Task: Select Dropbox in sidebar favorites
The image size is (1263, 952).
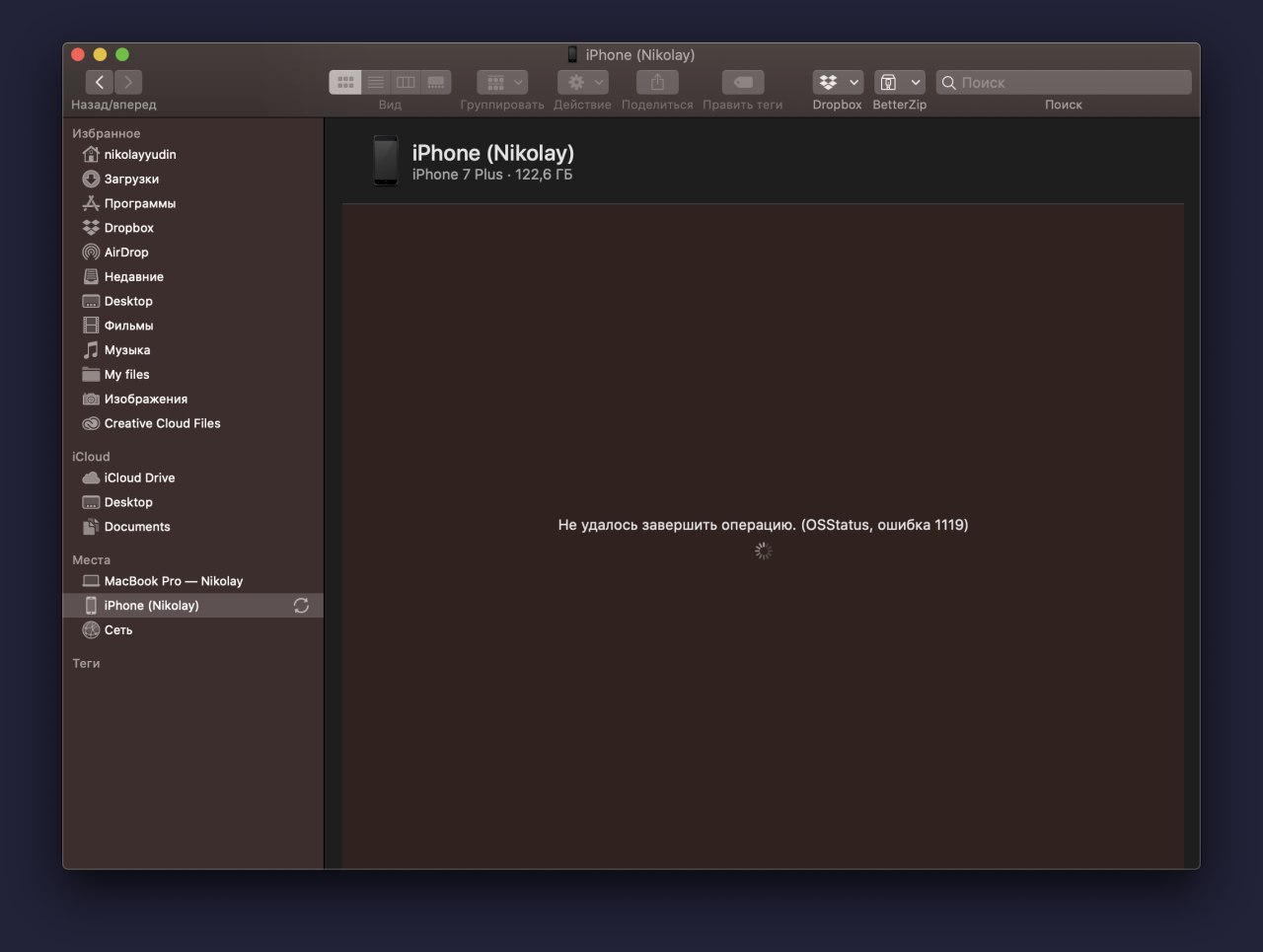Action: click(193, 228)
